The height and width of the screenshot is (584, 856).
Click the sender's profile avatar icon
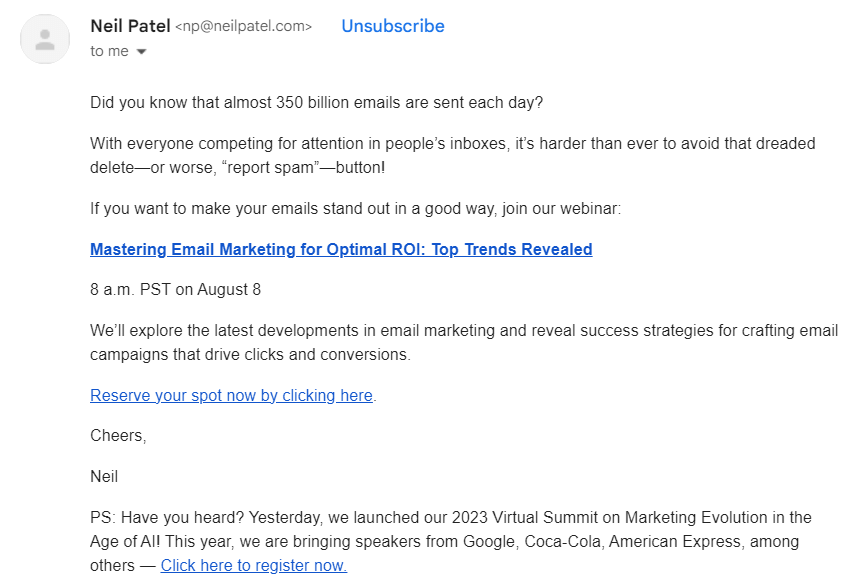[45, 39]
